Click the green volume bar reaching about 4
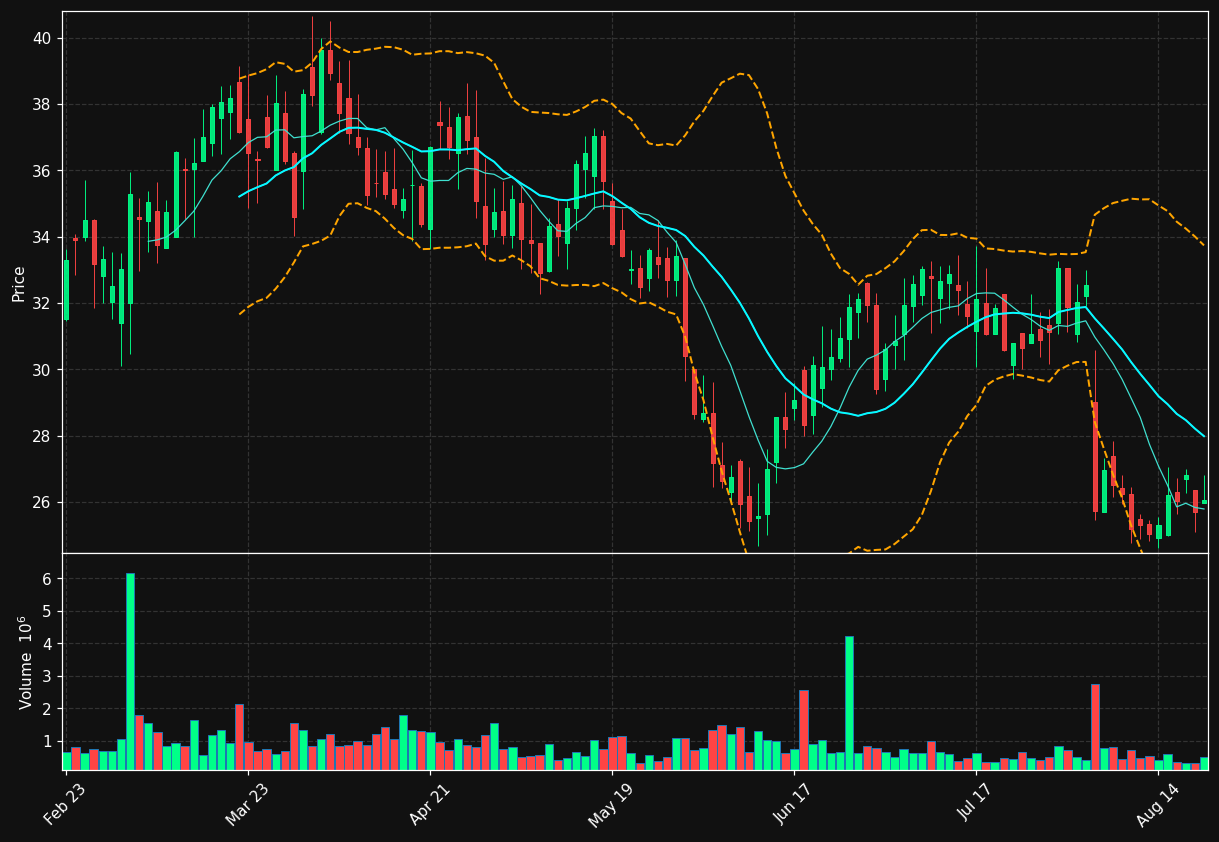Viewport: 1219px width, 842px height. pos(849,703)
